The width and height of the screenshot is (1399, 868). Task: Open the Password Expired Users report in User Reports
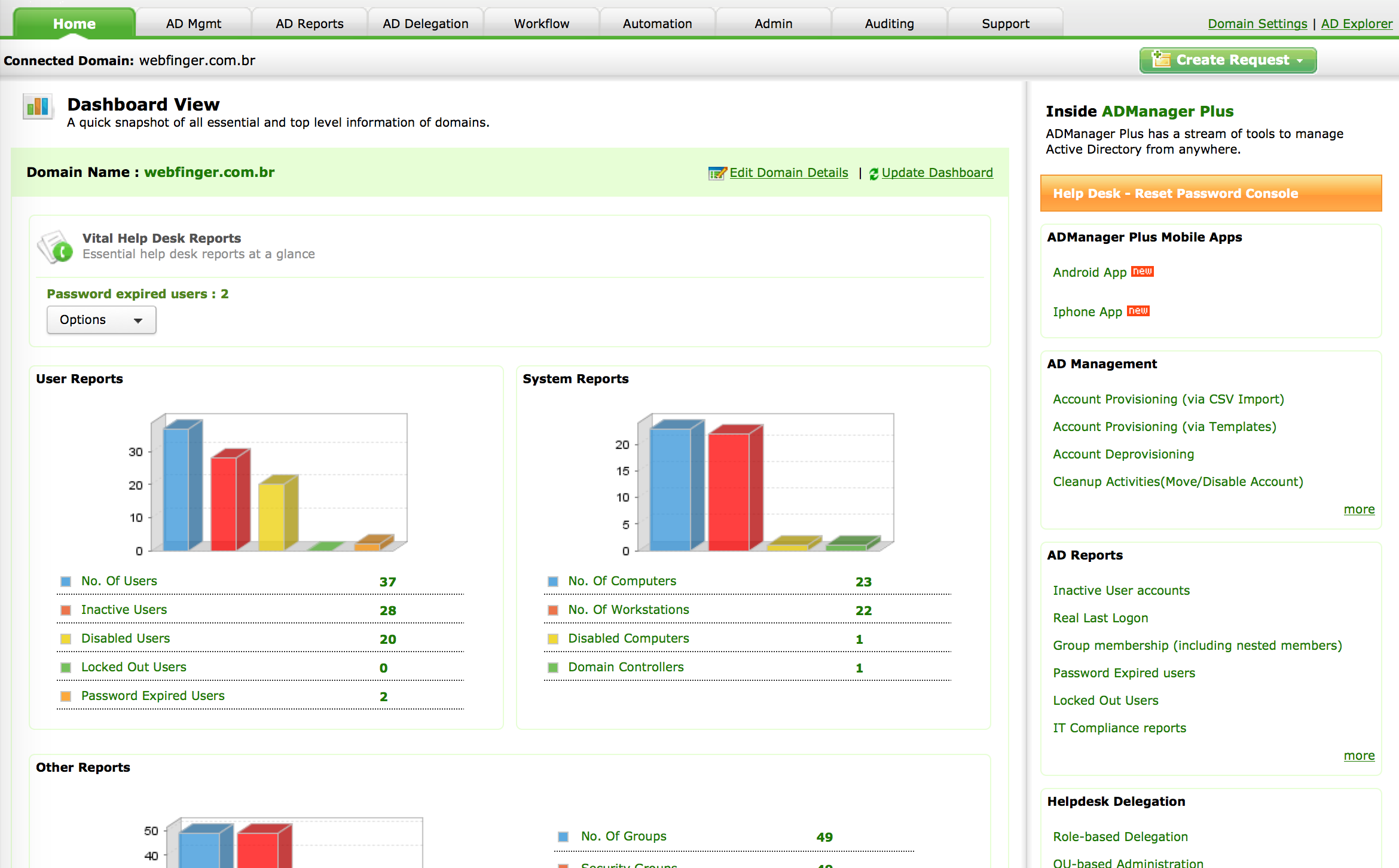click(153, 696)
